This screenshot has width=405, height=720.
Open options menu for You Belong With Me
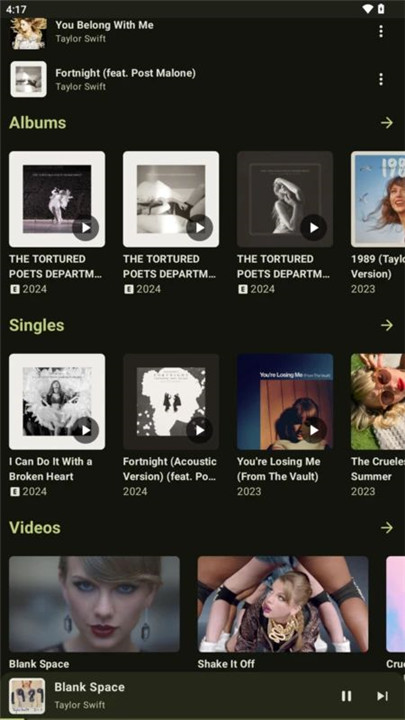click(381, 32)
